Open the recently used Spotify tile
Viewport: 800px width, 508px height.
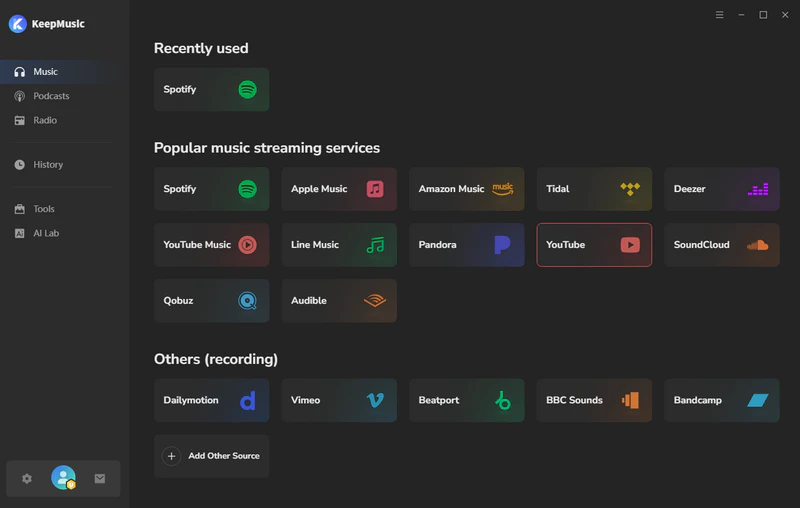[211, 90]
